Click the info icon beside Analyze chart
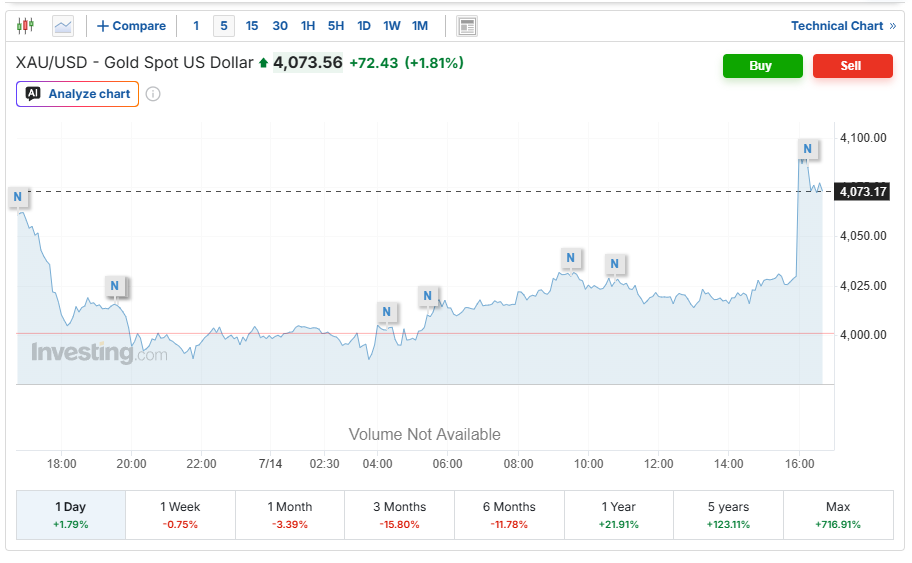This screenshot has height=563, width=912. [x=153, y=94]
